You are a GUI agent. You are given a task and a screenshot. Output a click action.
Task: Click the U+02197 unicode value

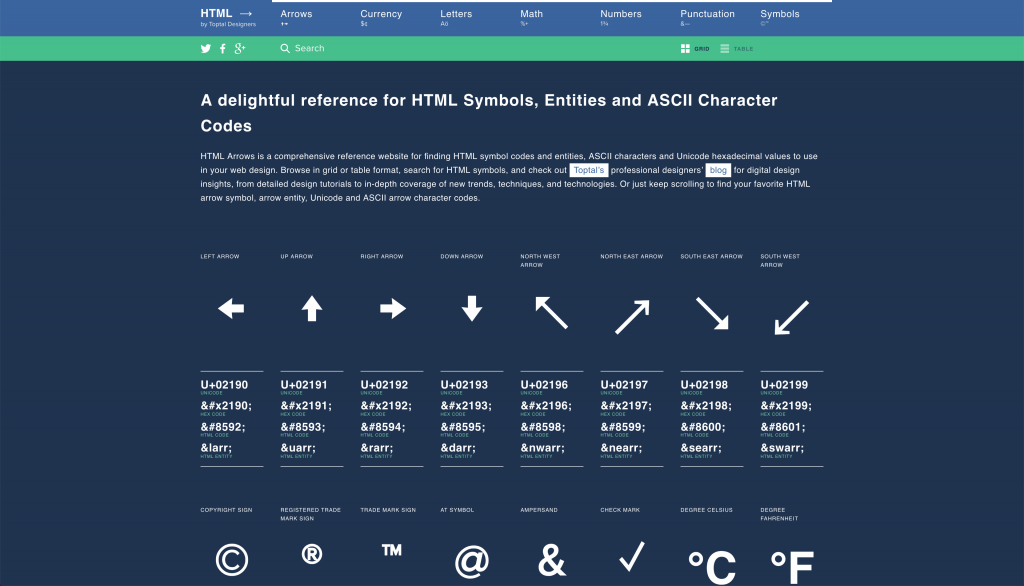(624, 385)
